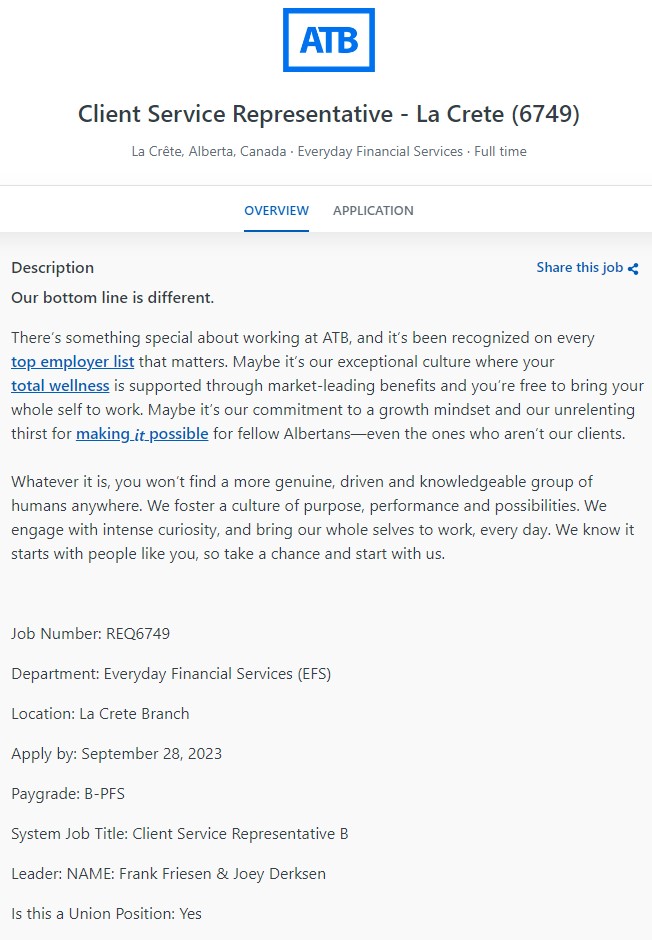Open the Share this job link
Image resolution: width=652 pixels, height=940 pixels.
click(x=579, y=267)
